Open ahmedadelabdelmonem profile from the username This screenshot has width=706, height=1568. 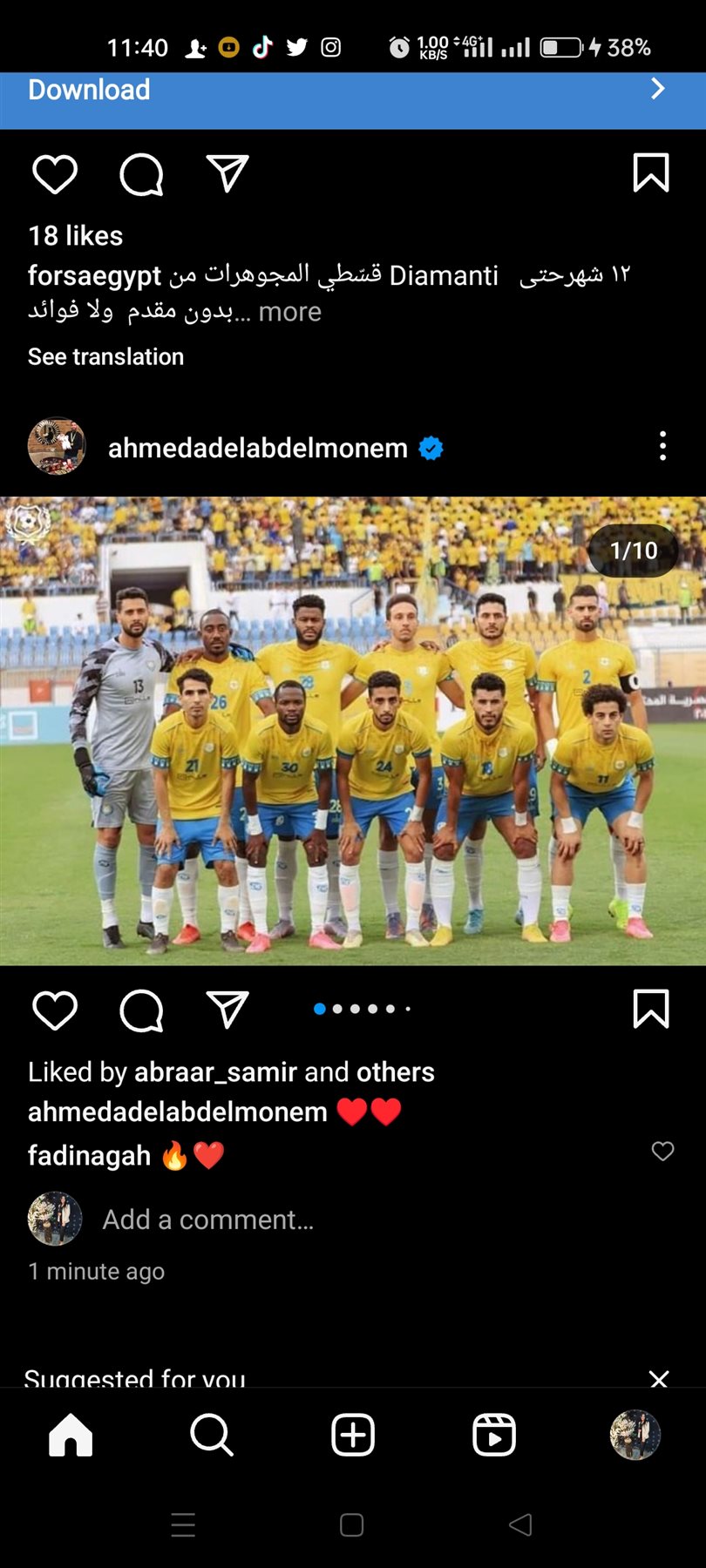(x=258, y=448)
